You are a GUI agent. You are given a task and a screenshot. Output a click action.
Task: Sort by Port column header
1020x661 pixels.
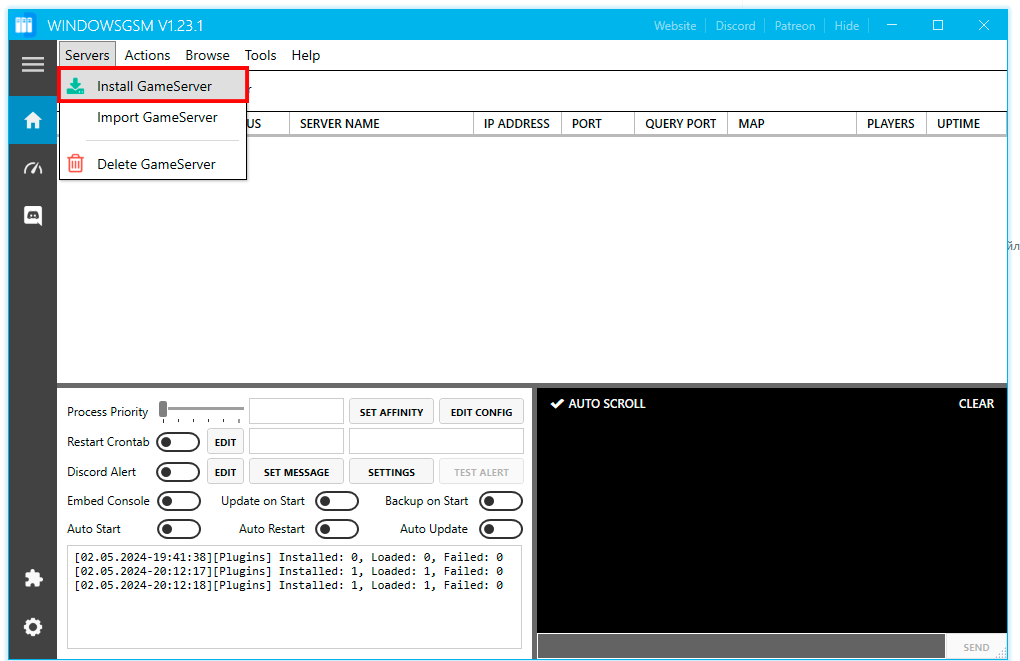click(598, 124)
